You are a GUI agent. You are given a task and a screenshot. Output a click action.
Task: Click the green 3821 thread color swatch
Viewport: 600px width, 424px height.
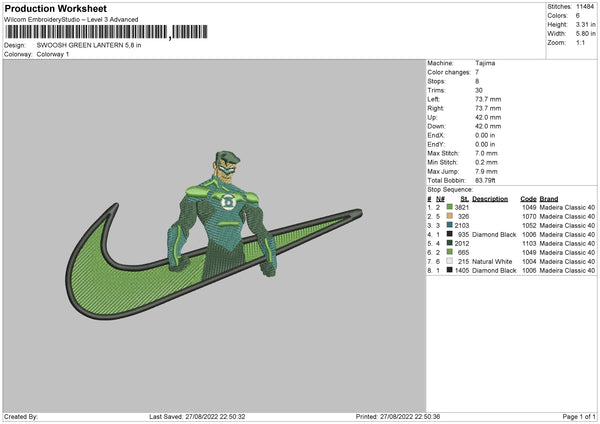(449, 206)
